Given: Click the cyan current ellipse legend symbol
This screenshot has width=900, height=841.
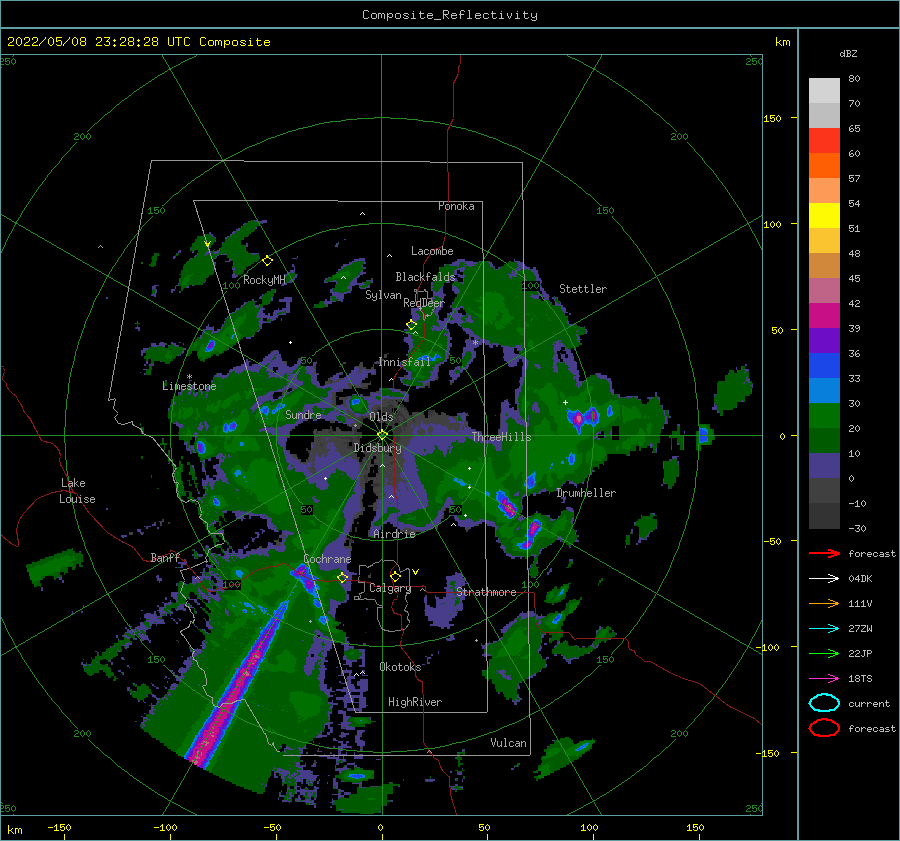Looking at the screenshot, I should click(824, 703).
